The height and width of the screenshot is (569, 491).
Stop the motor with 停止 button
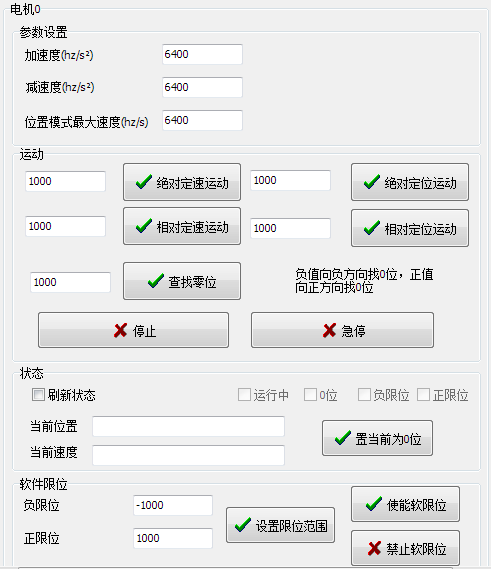pos(134,330)
